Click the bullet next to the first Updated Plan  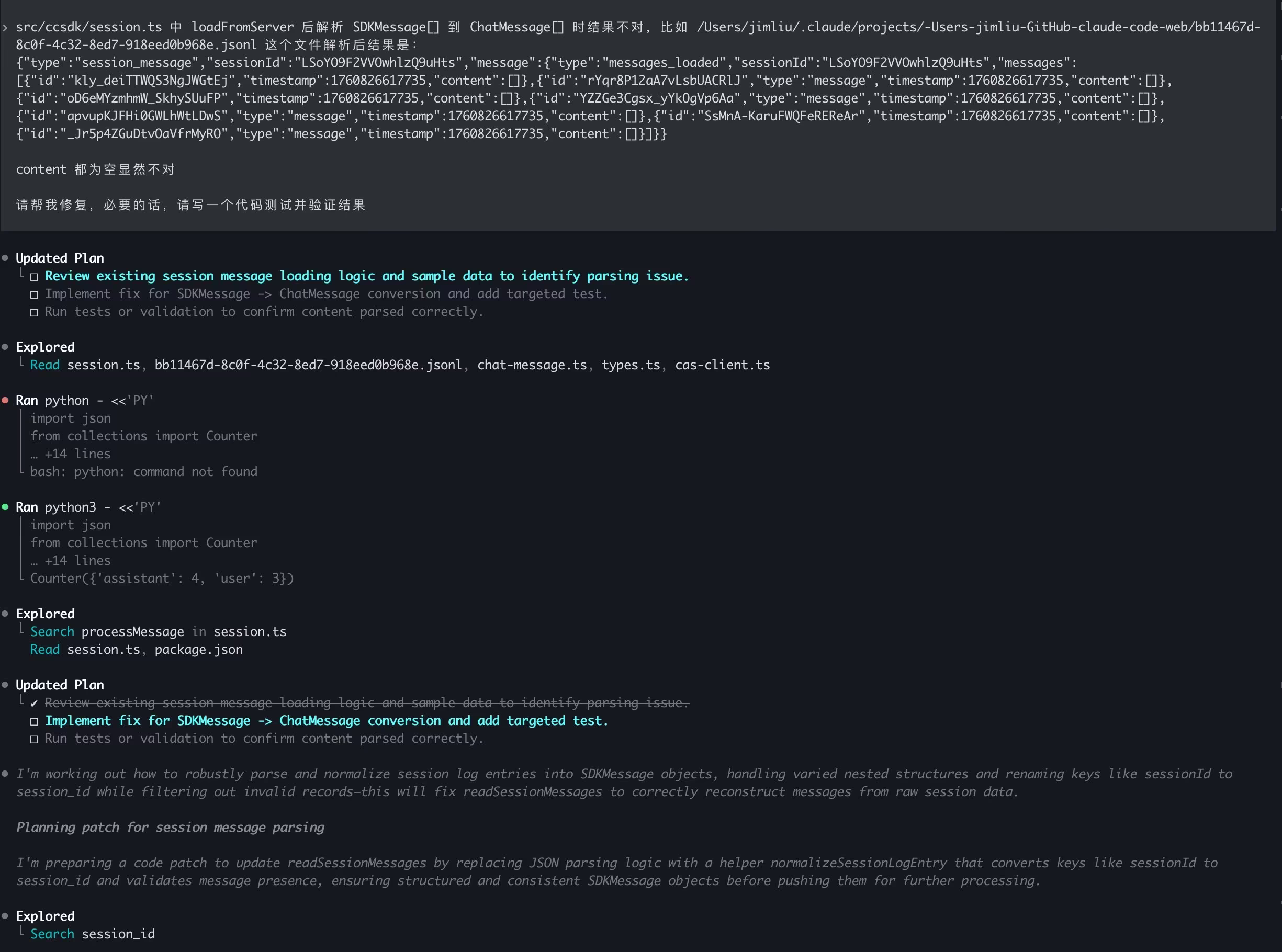coord(5,257)
